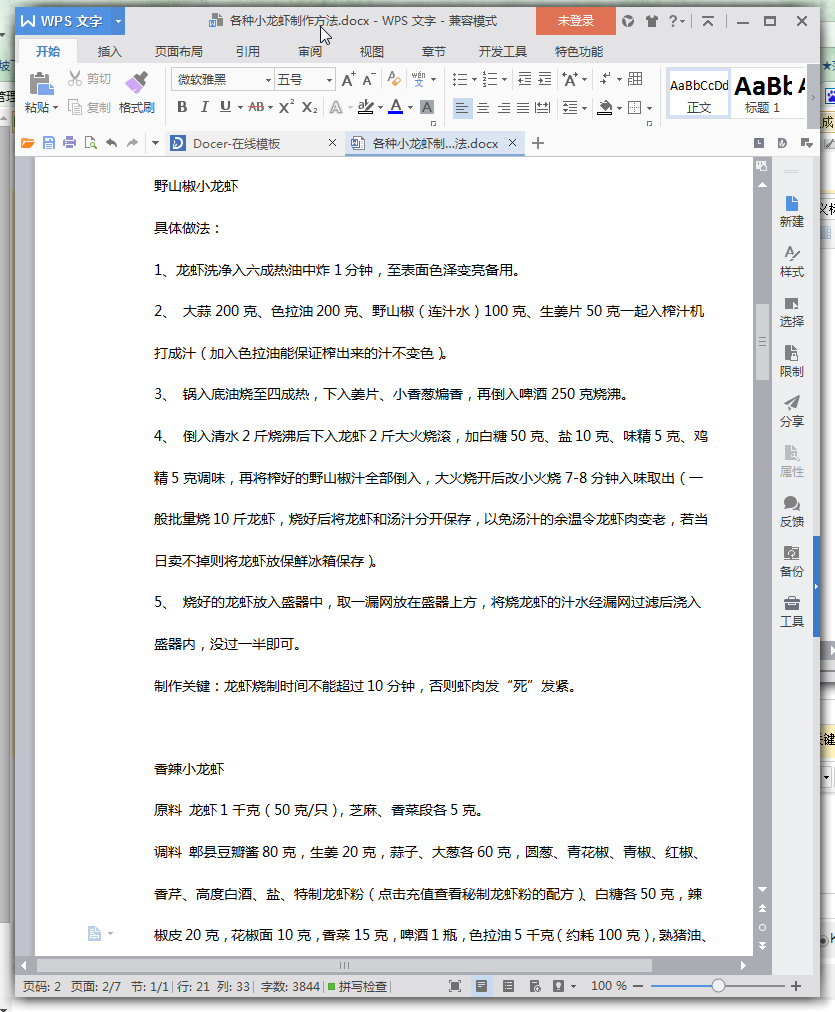Screen dimensions: 835x1012
Task: Open the phonetic guide (wén) icon
Action: click(419, 79)
